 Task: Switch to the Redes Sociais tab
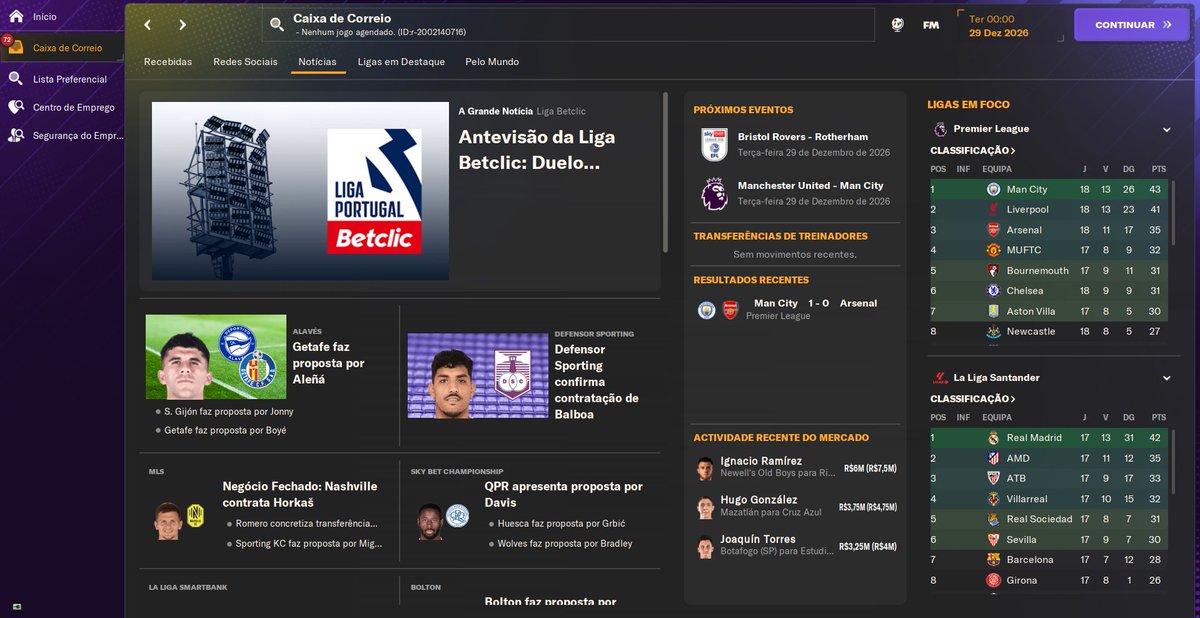(245, 62)
